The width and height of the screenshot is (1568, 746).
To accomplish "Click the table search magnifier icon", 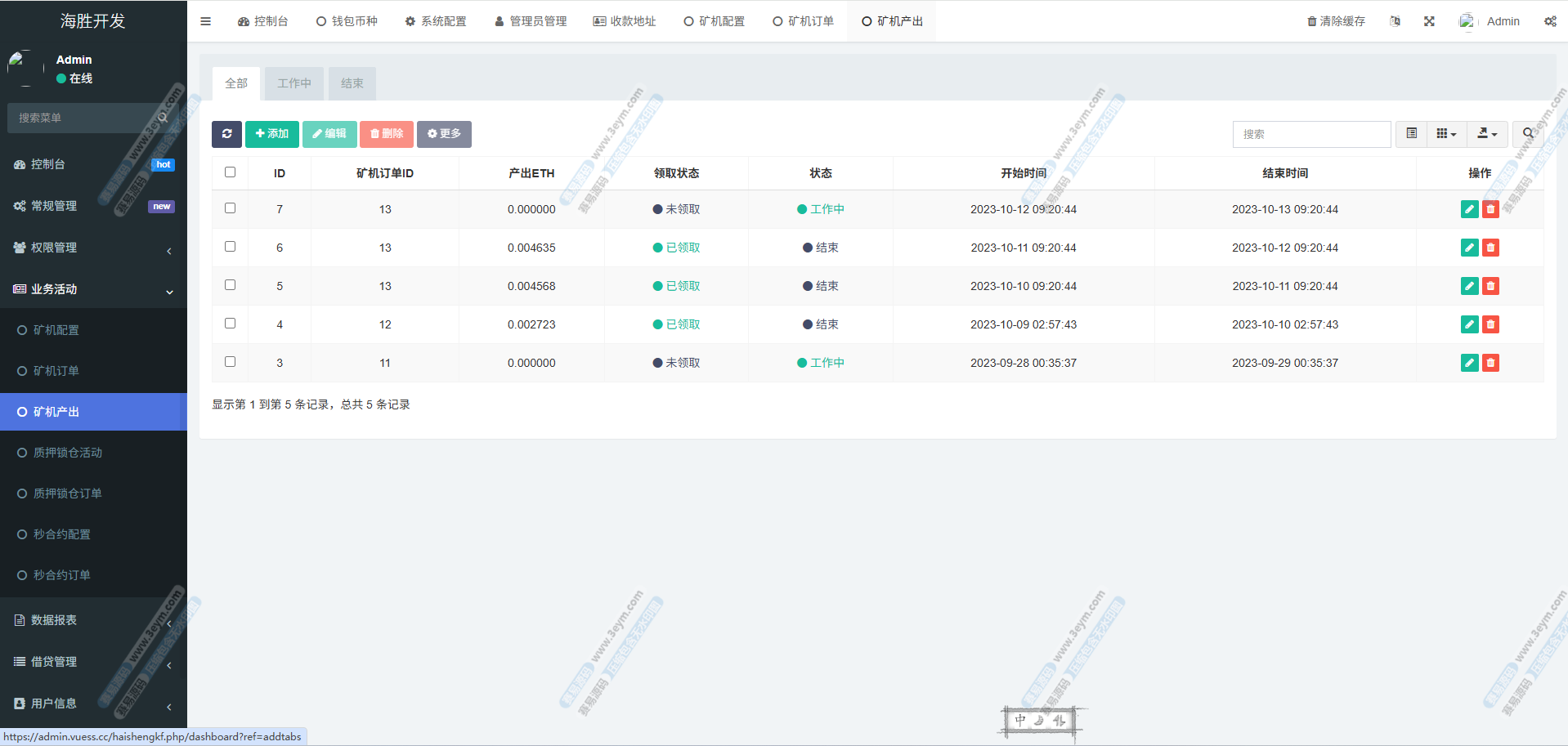I will coord(1528,134).
